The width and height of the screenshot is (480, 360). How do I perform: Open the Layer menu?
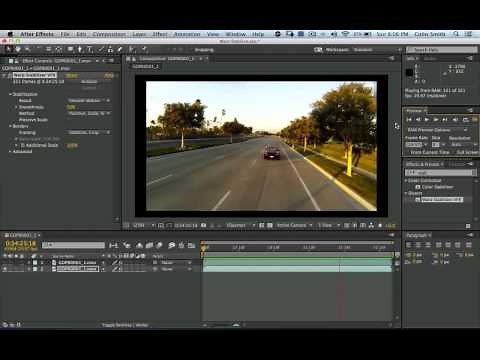[x=139, y=34]
